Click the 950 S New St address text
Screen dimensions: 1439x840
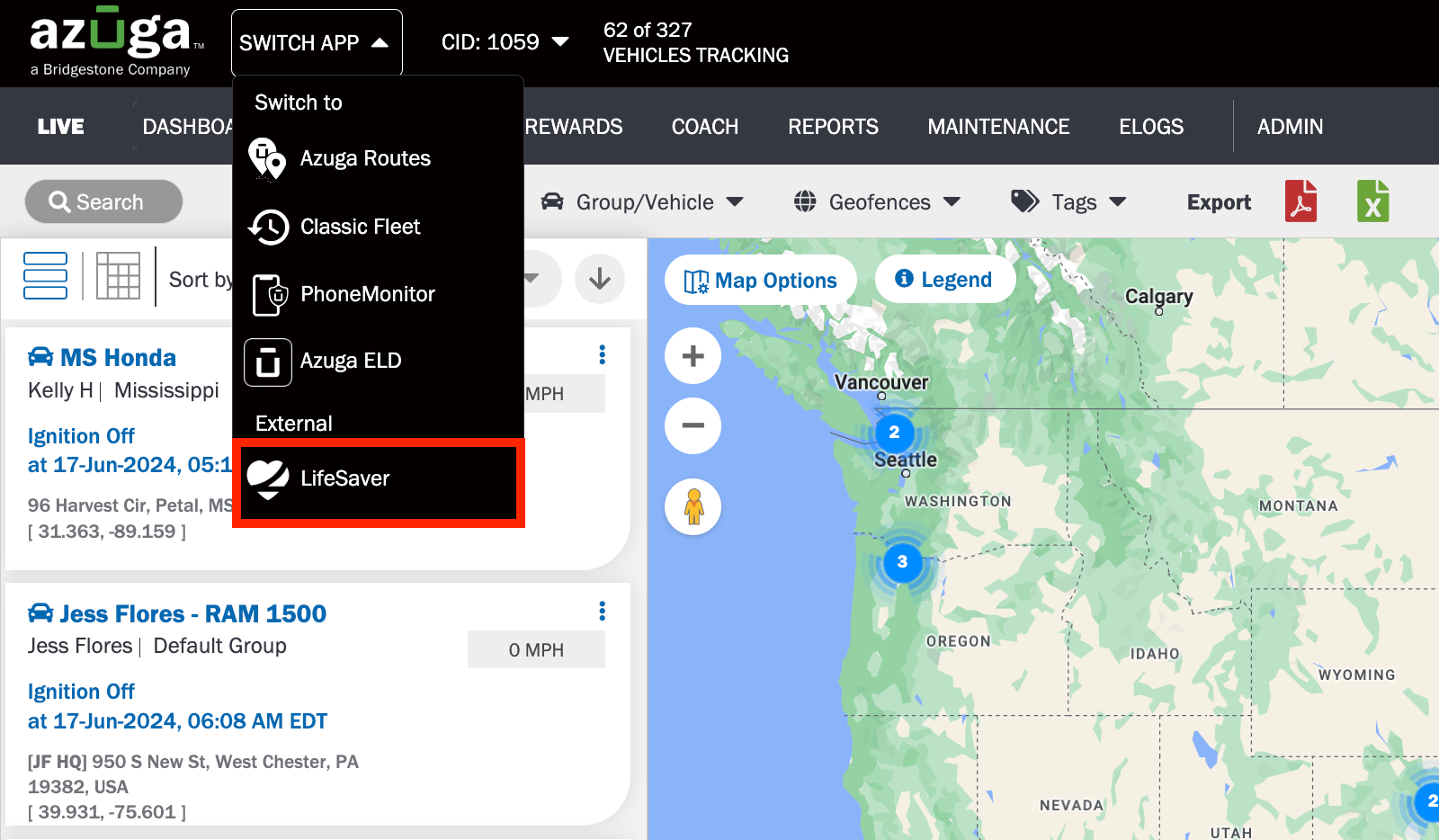(x=193, y=774)
